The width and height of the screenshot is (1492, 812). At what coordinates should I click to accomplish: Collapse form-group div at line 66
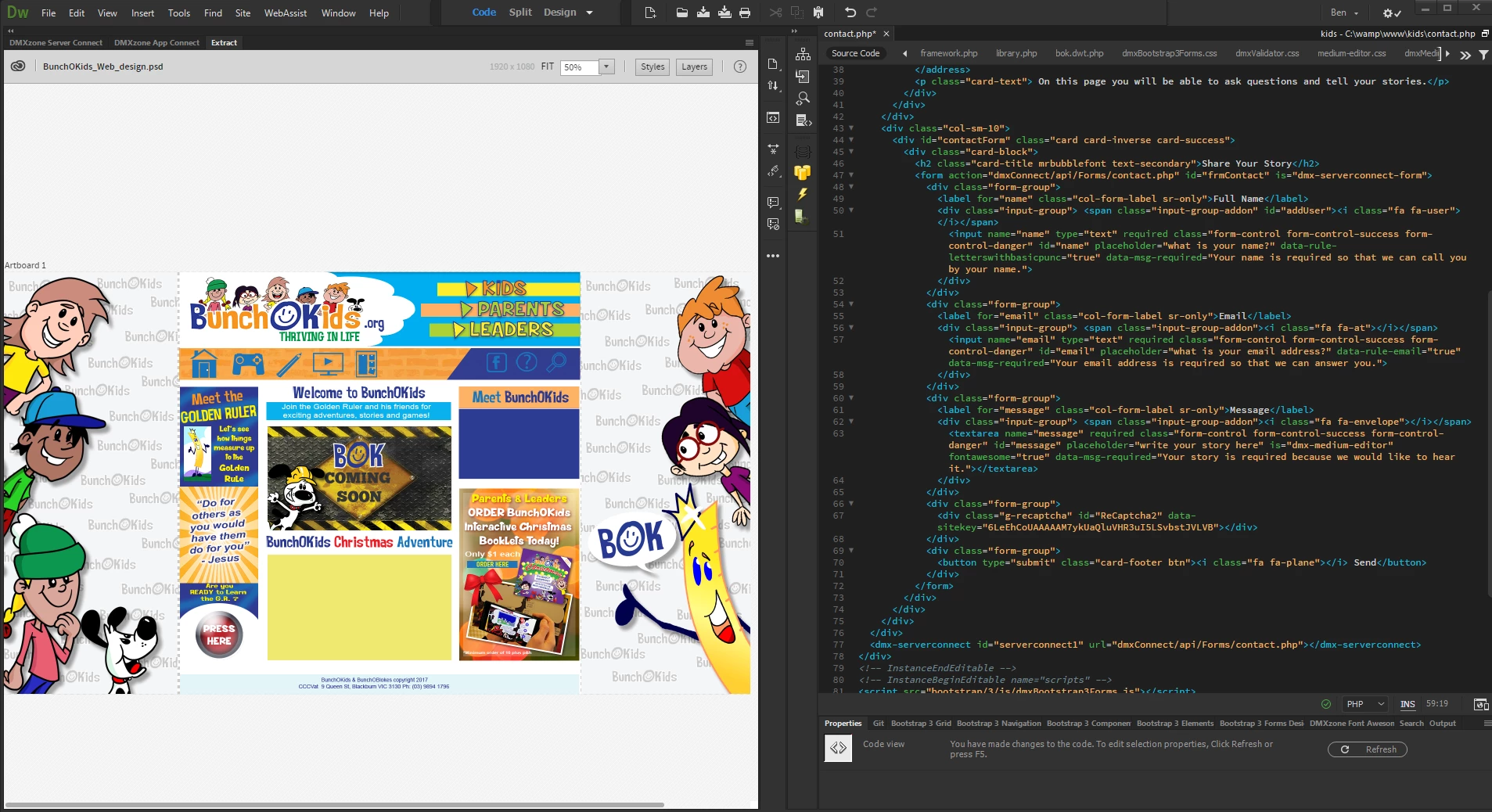tap(851, 504)
